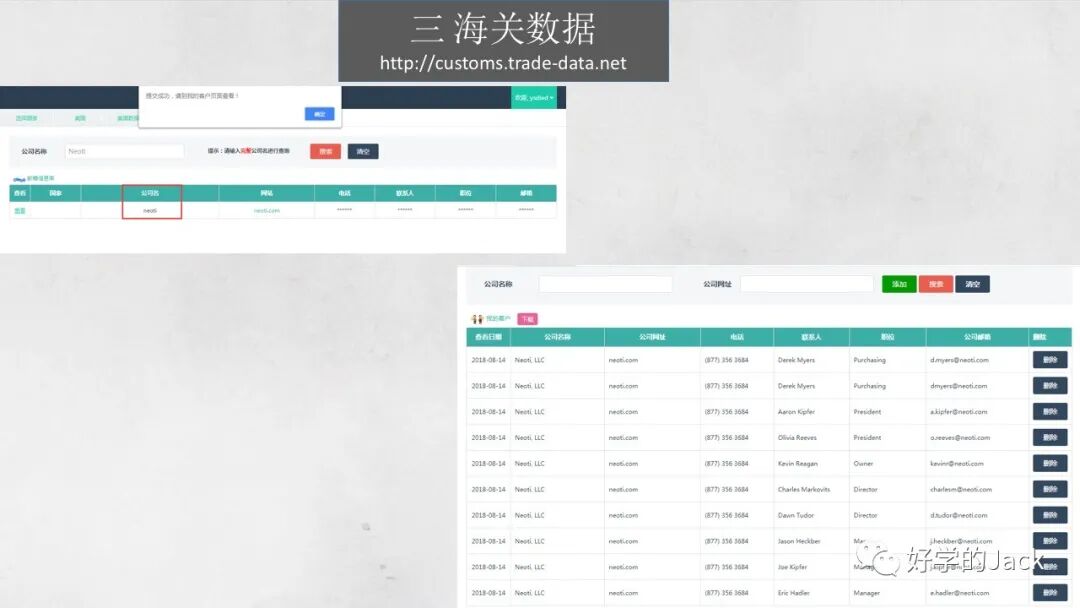Click the dark 清空 button in top form
This screenshot has width=1080, height=608.
point(362,150)
